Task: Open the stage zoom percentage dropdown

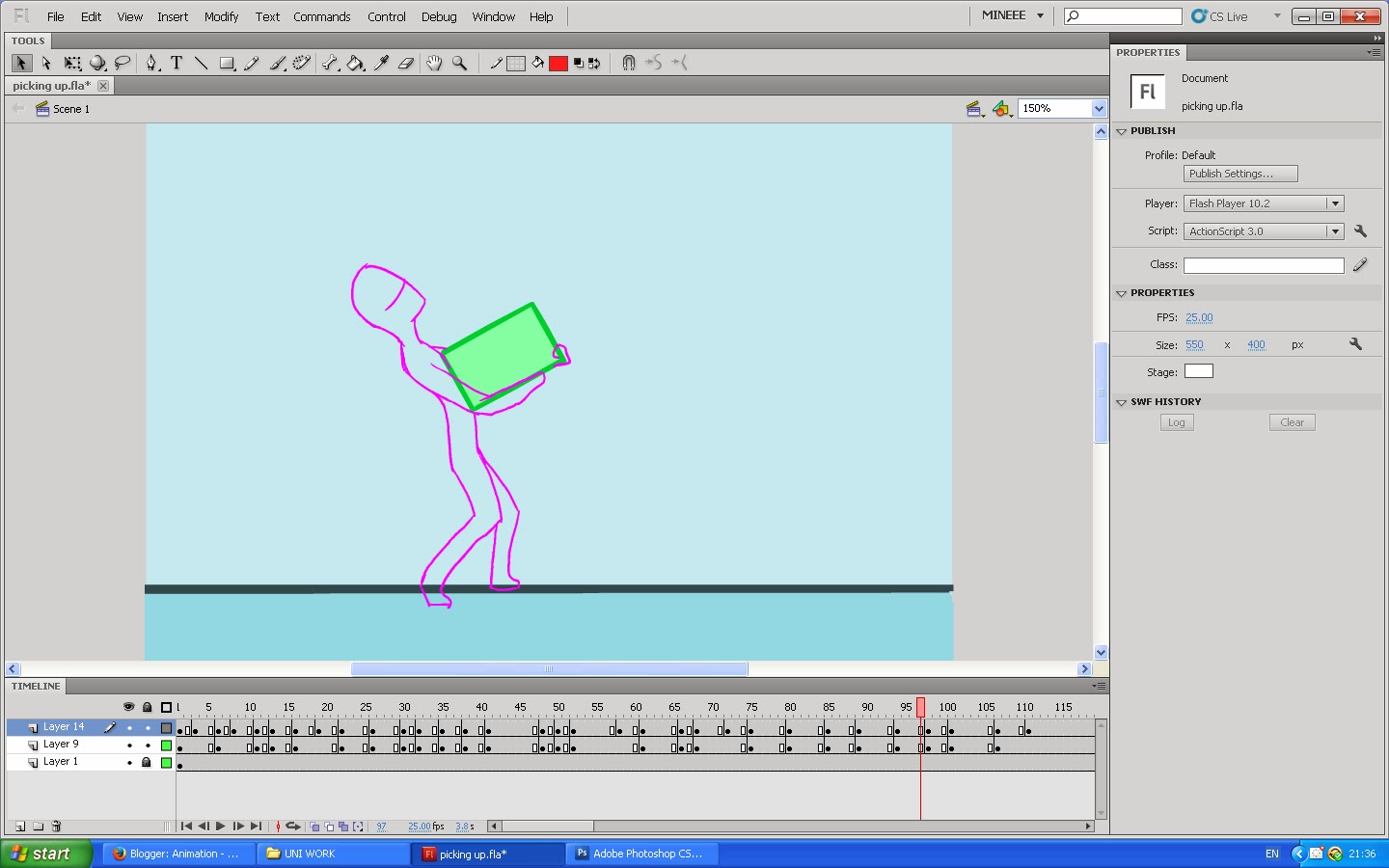Action: (1099, 109)
